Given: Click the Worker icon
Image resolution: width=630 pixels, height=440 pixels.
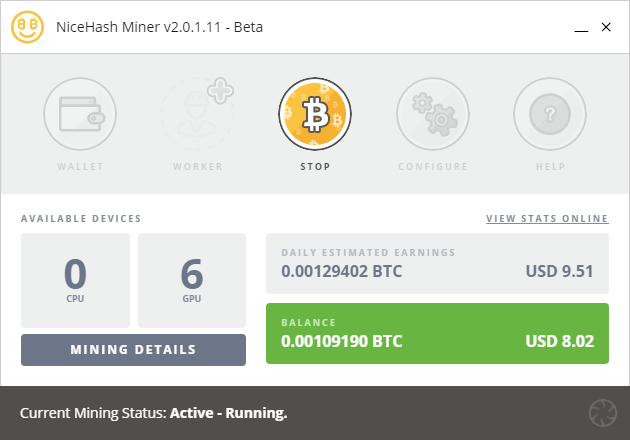Looking at the screenshot, I should click(197, 116).
